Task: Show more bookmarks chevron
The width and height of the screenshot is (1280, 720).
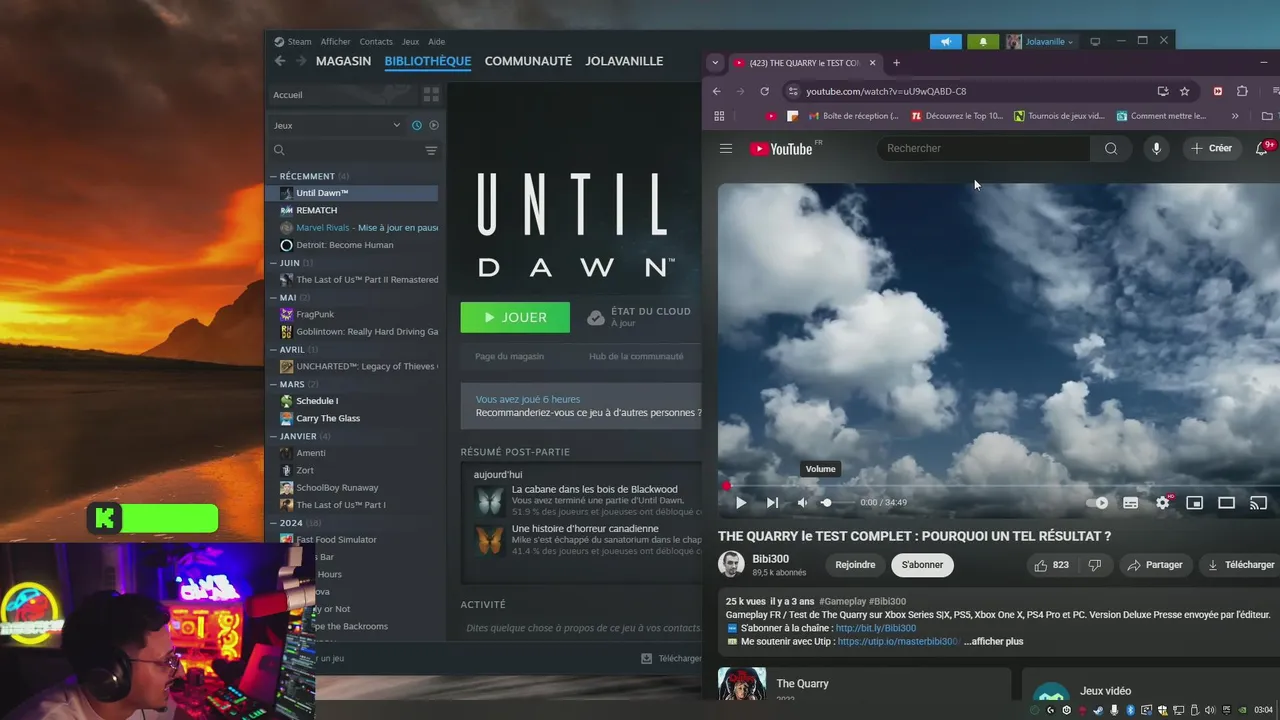Action: 1235,116
